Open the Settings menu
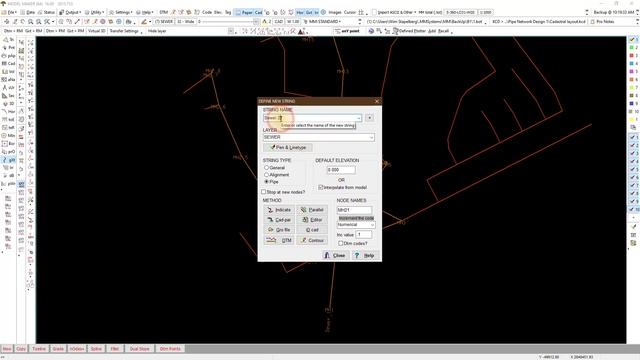 pyautogui.click(x=120, y=12)
